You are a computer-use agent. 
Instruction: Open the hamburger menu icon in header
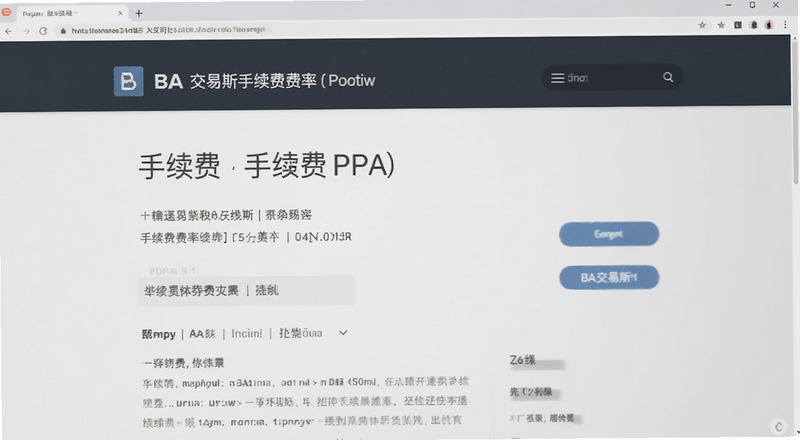[557, 78]
